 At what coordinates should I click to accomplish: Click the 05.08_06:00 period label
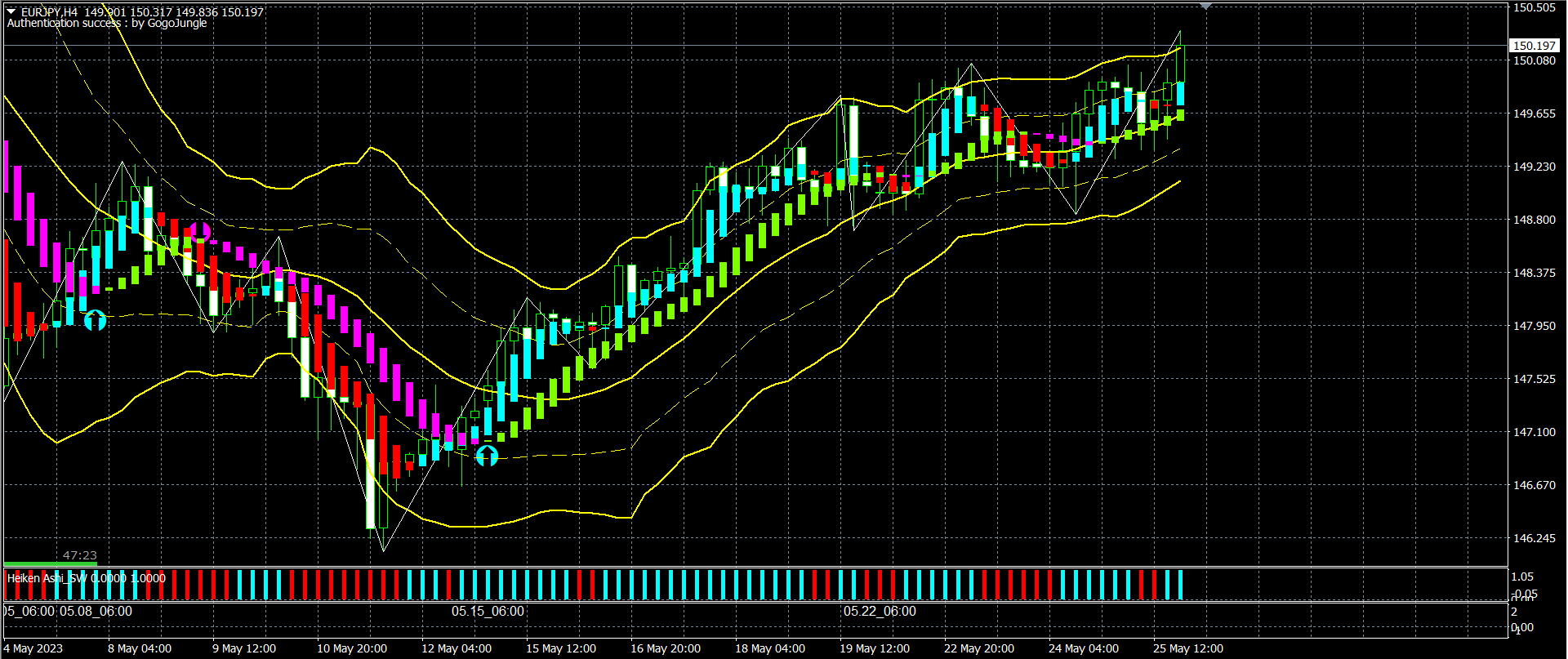[96, 611]
